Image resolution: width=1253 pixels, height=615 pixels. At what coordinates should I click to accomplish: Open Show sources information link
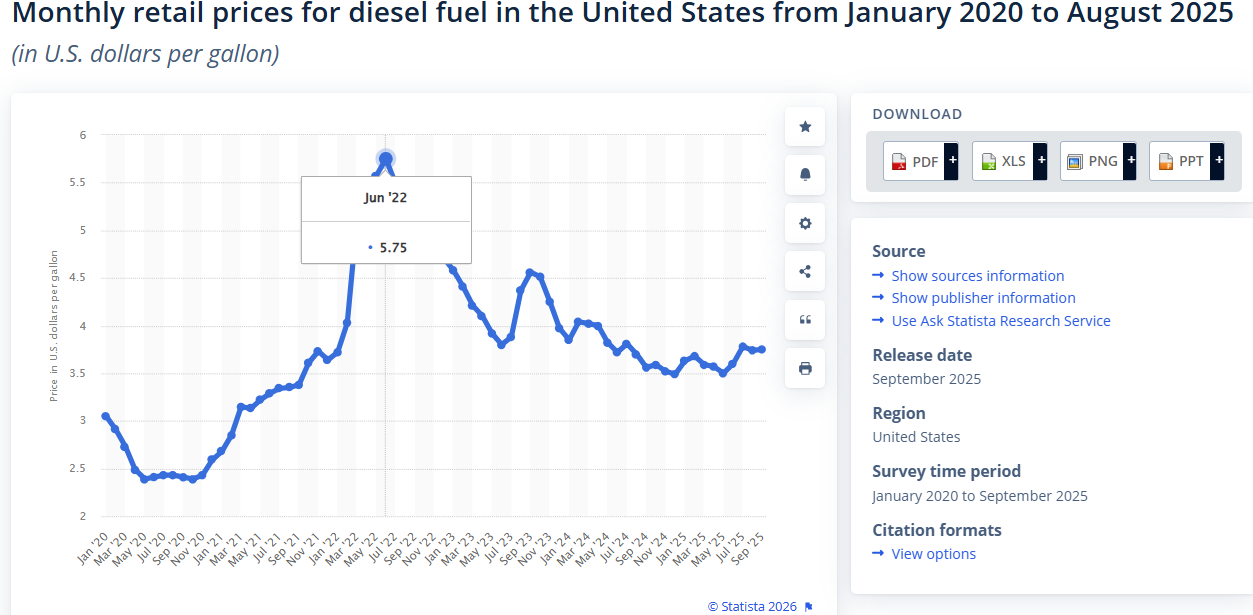pyautogui.click(x=977, y=276)
